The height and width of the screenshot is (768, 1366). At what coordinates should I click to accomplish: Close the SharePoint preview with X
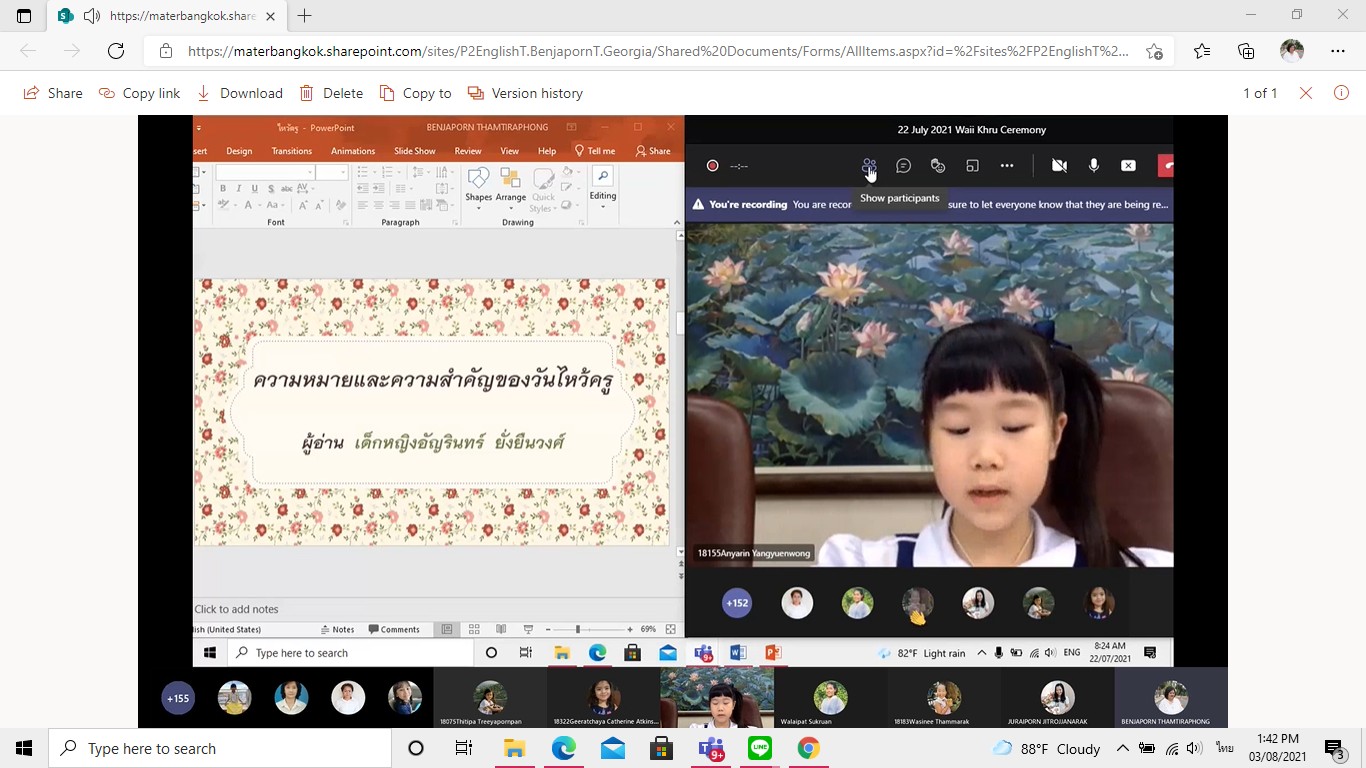[1306, 93]
